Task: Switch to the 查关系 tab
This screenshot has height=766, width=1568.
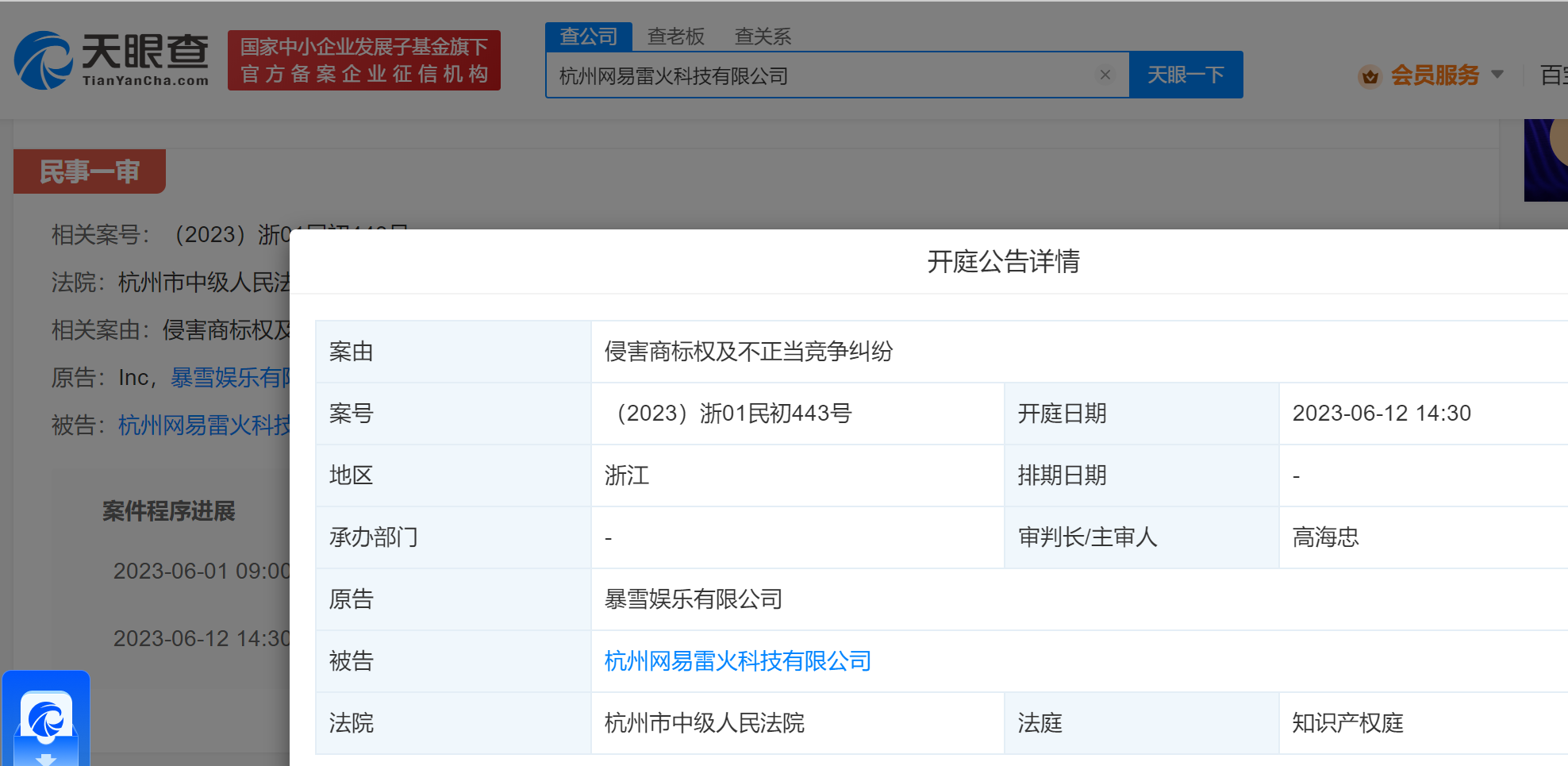Action: pos(763,37)
